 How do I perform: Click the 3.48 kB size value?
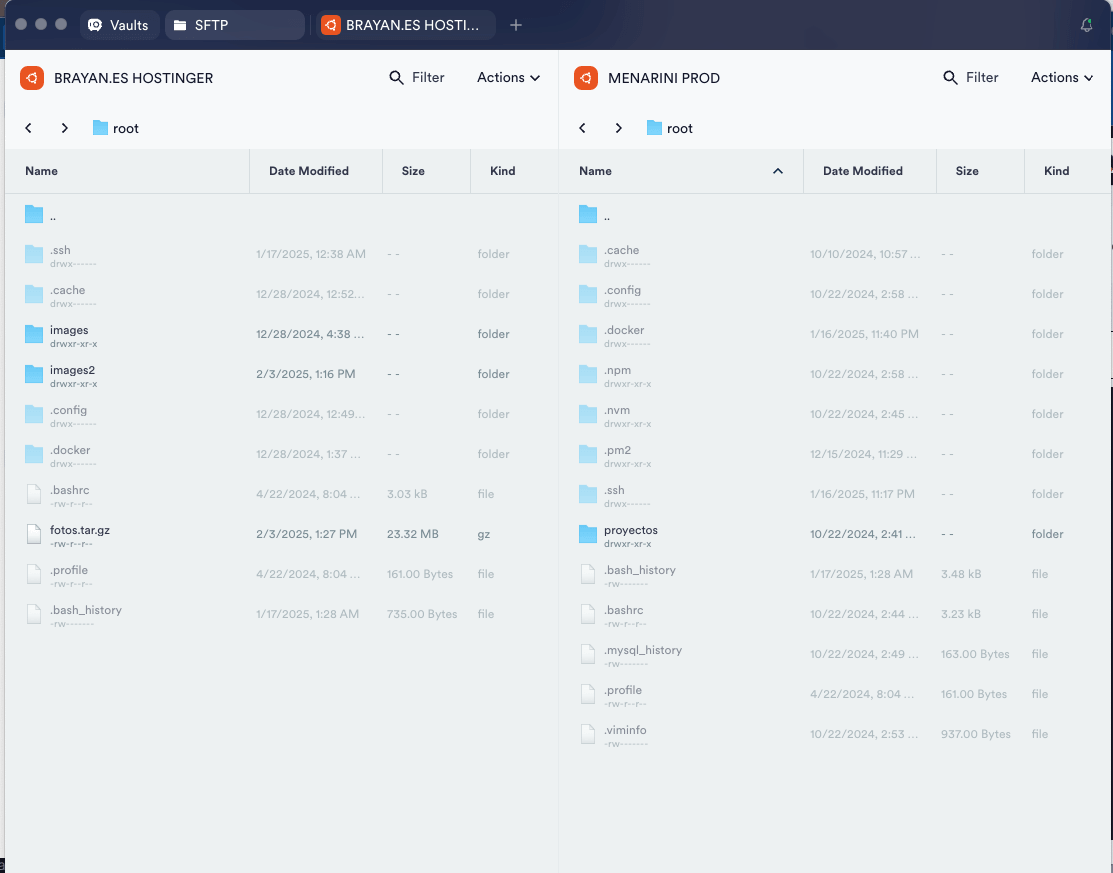pyautogui.click(x=961, y=574)
